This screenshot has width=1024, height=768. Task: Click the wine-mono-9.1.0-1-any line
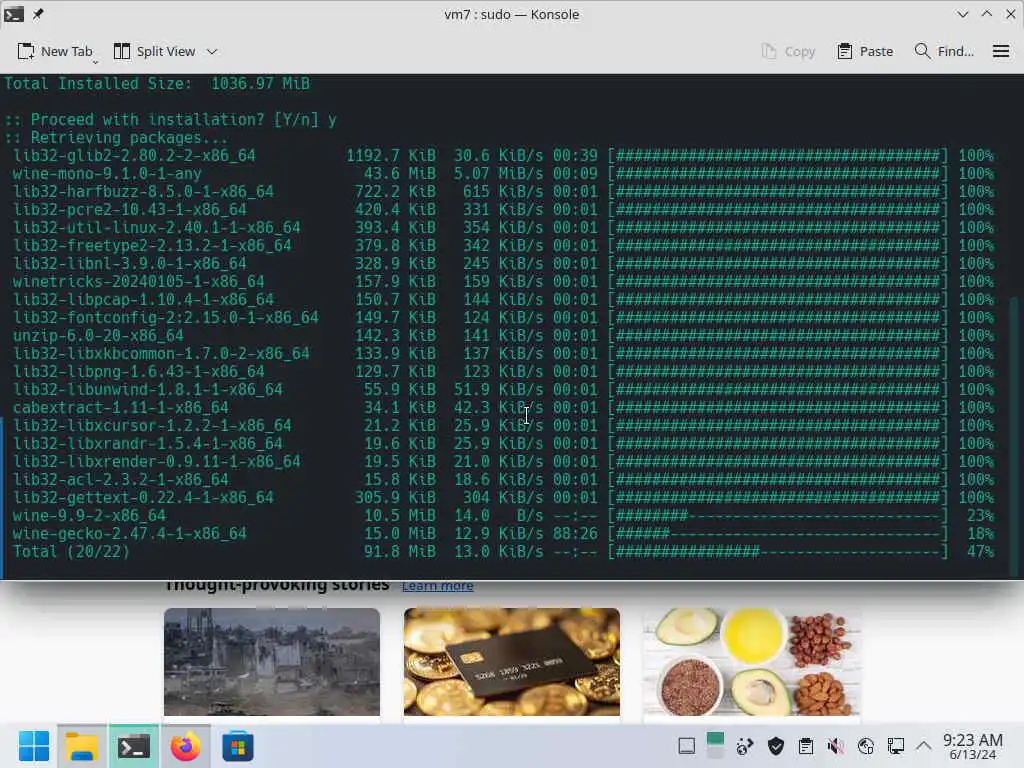[504, 174]
